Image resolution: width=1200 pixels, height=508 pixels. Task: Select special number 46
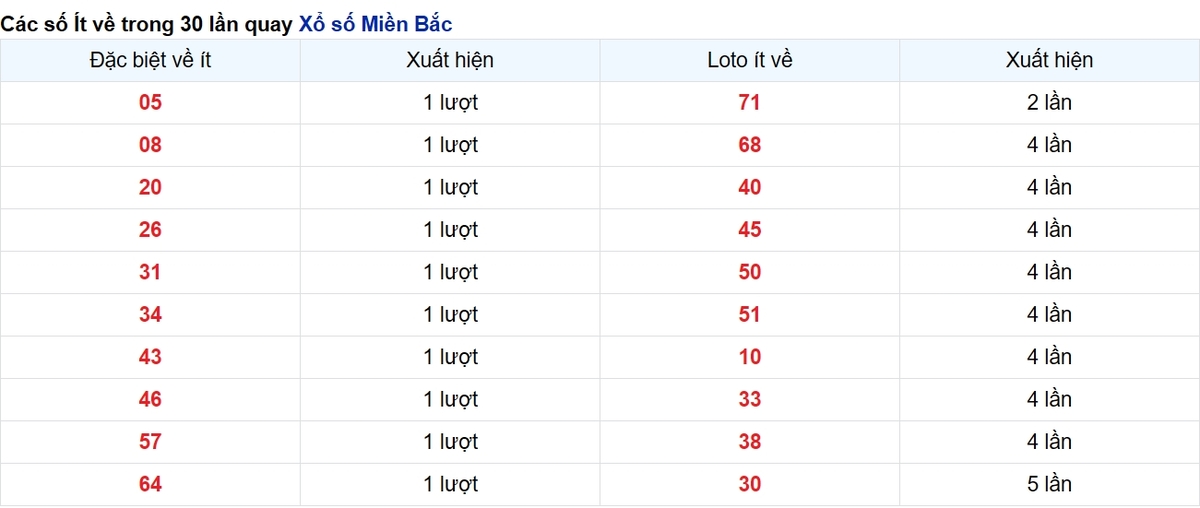[x=150, y=399]
